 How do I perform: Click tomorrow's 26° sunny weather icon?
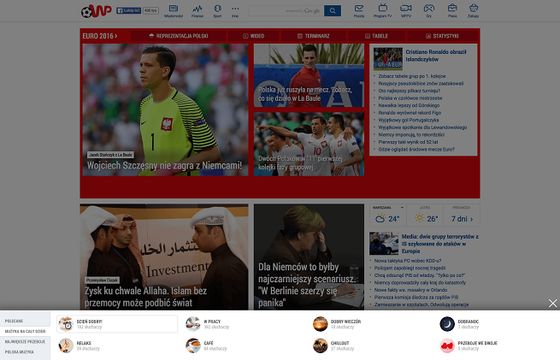[x=420, y=218]
